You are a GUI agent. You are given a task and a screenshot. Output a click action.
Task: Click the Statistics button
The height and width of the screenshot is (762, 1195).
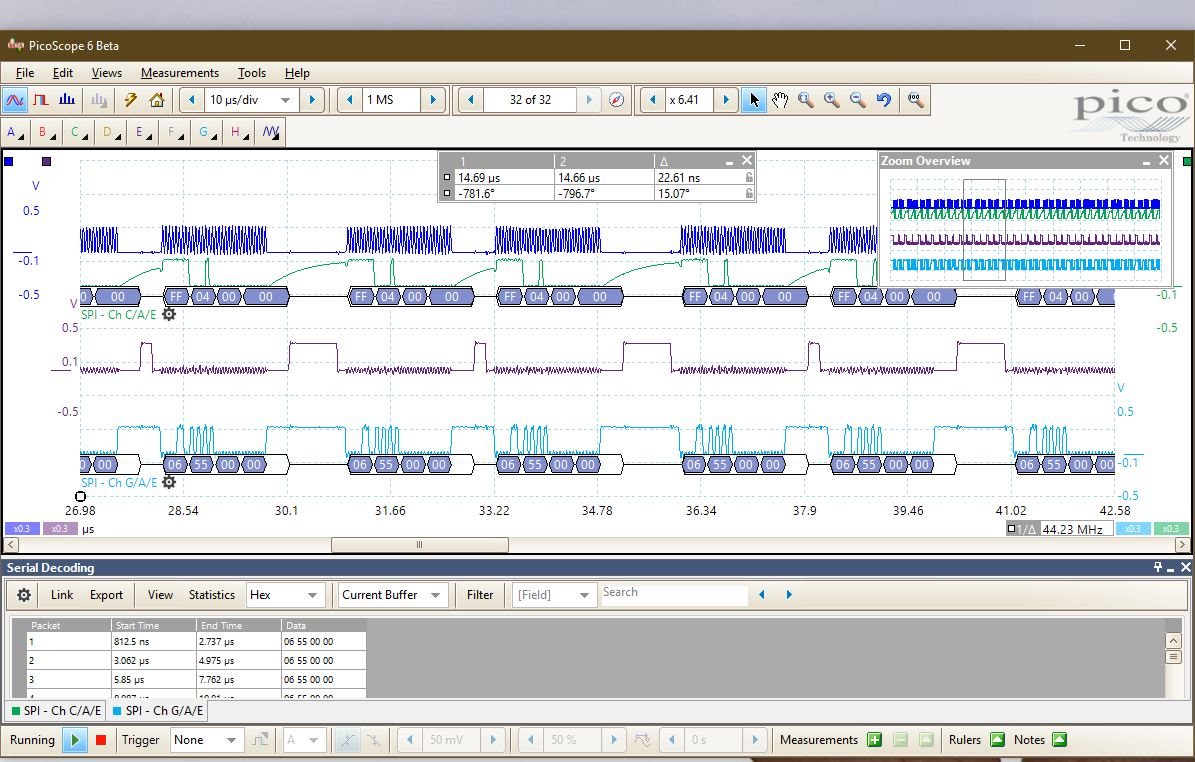click(212, 595)
